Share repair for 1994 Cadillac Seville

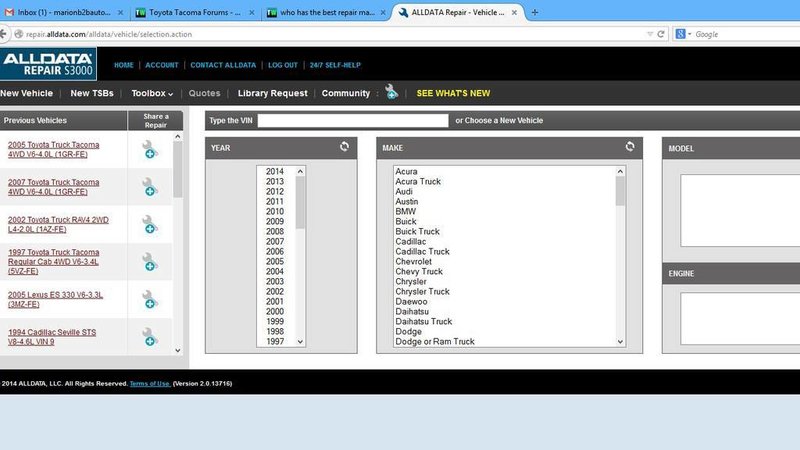tap(149, 337)
